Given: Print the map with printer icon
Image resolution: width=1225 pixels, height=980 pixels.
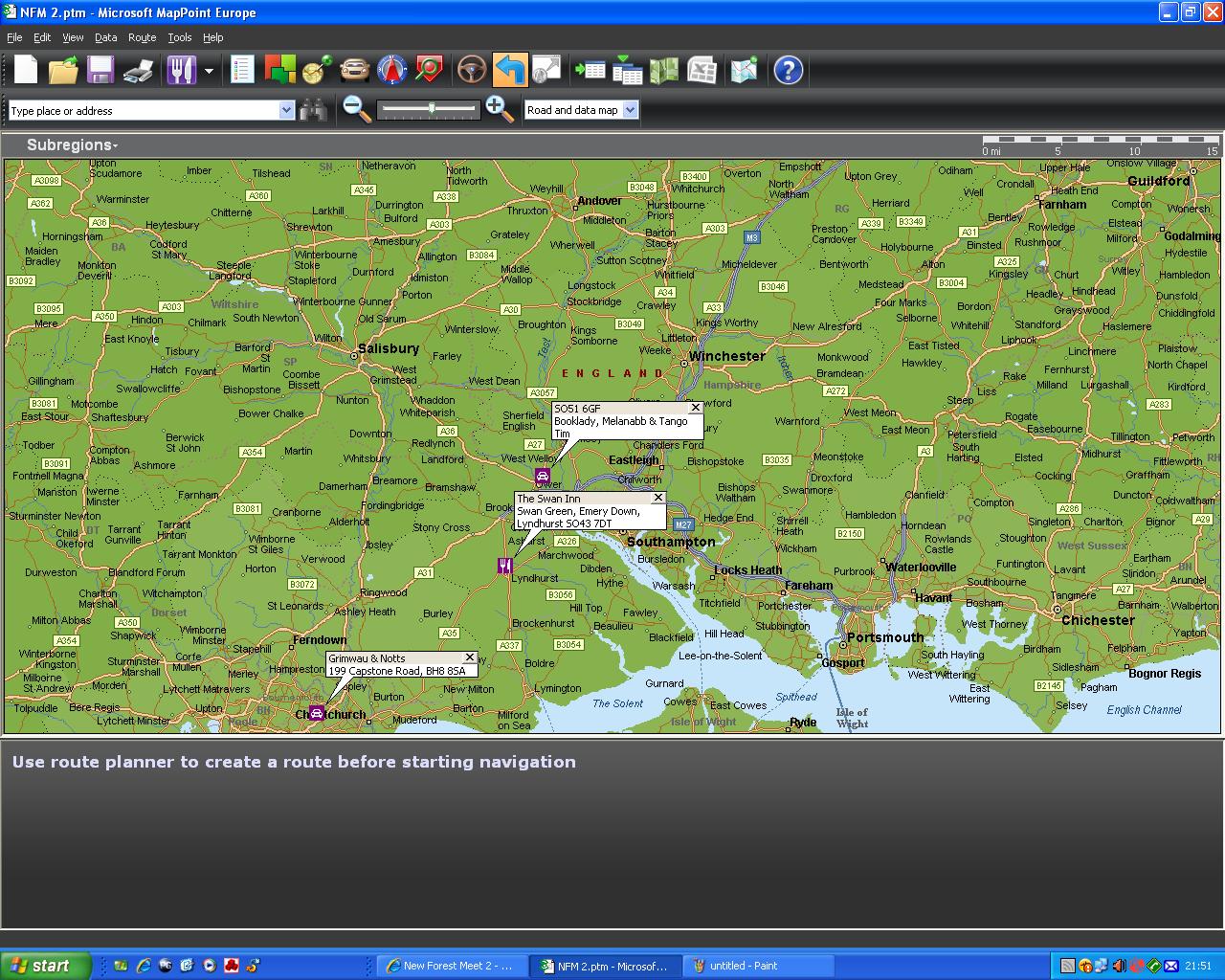Looking at the screenshot, I should coord(139,70).
